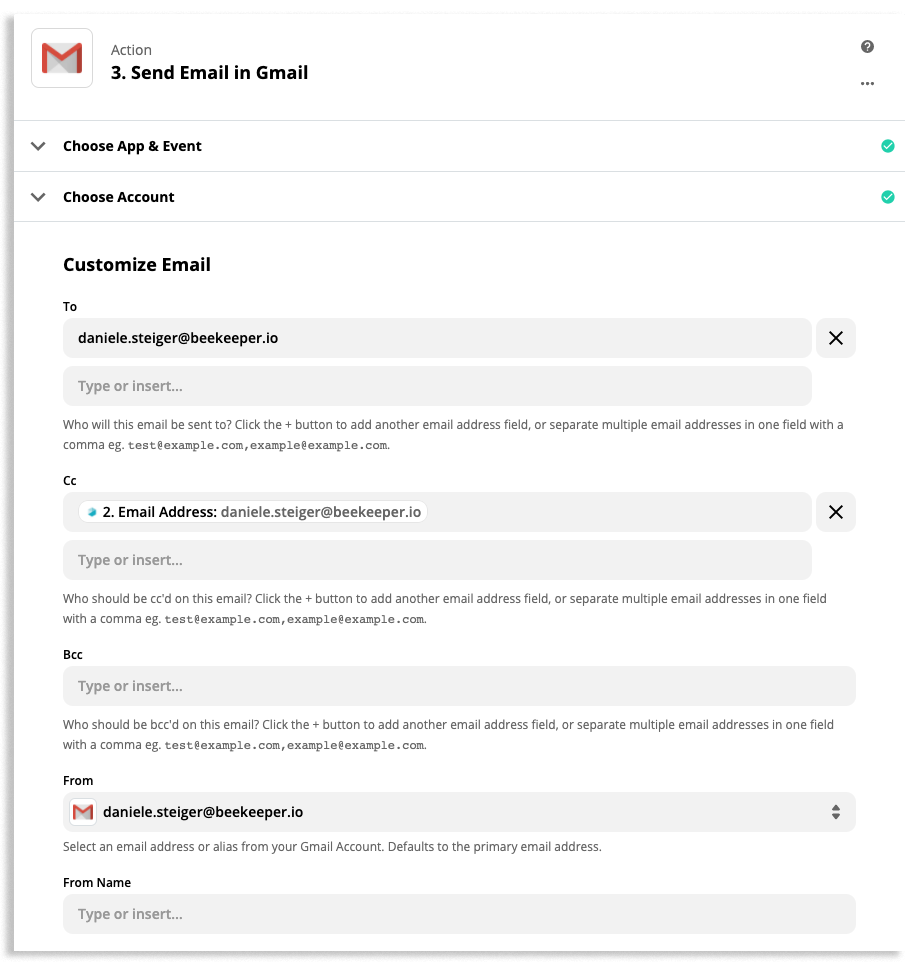Click green checkmark beside Choose App & Event

point(887,146)
